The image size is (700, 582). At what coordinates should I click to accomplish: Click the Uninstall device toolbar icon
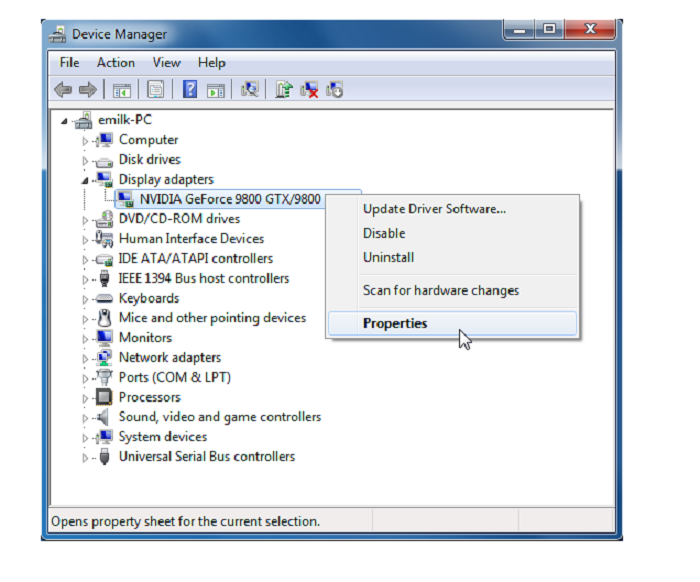click(x=334, y=89)
